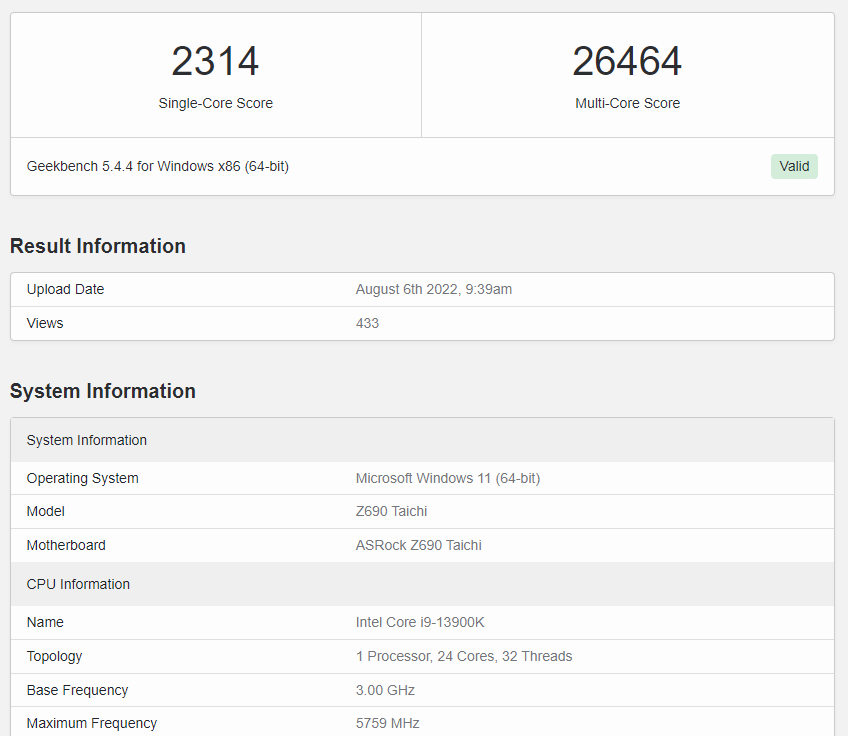Click the multi-core score 26464
The image size is (848, 736).
[627, 61]
